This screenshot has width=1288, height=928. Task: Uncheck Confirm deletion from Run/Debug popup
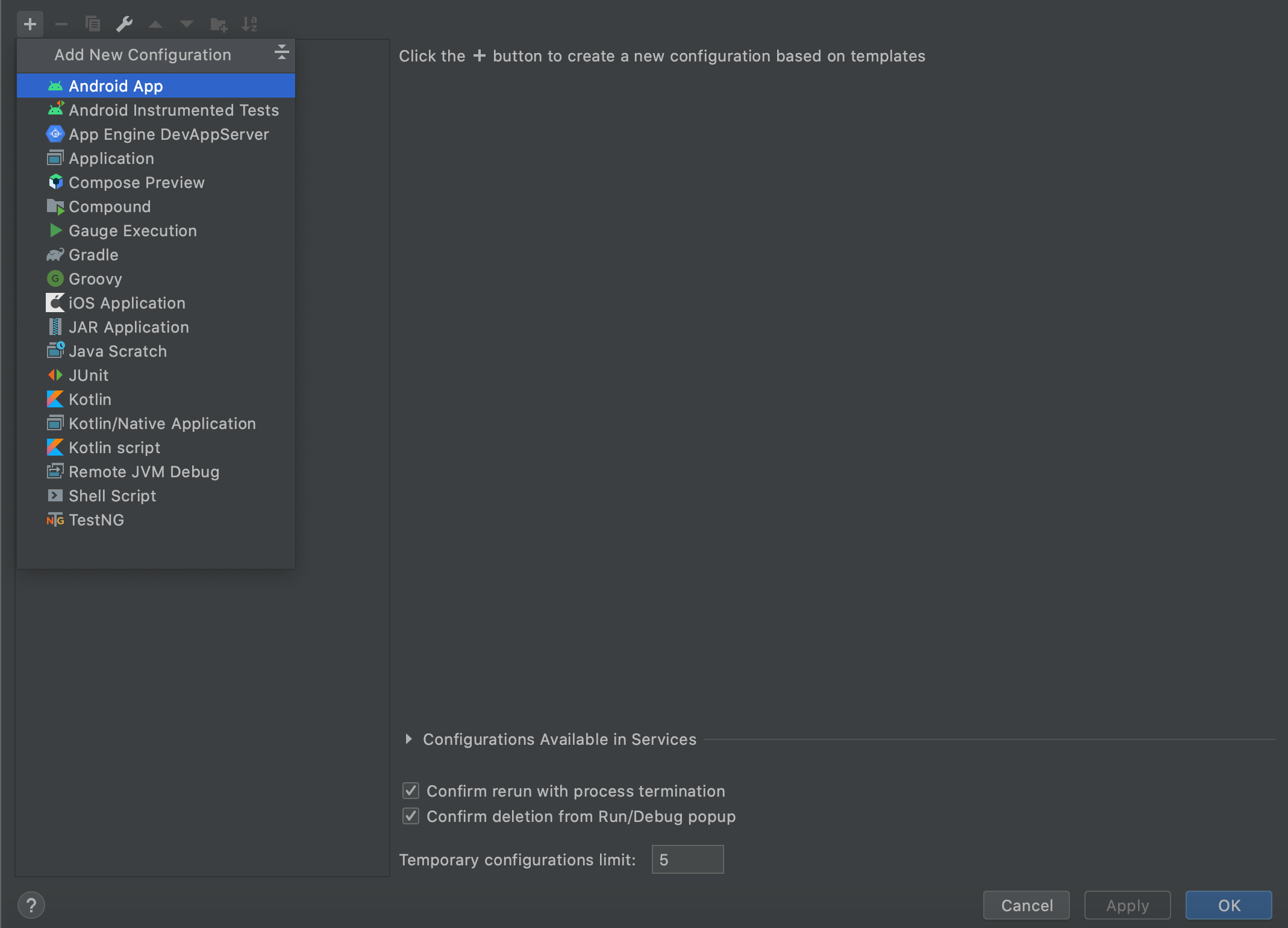tap(411, 816)
